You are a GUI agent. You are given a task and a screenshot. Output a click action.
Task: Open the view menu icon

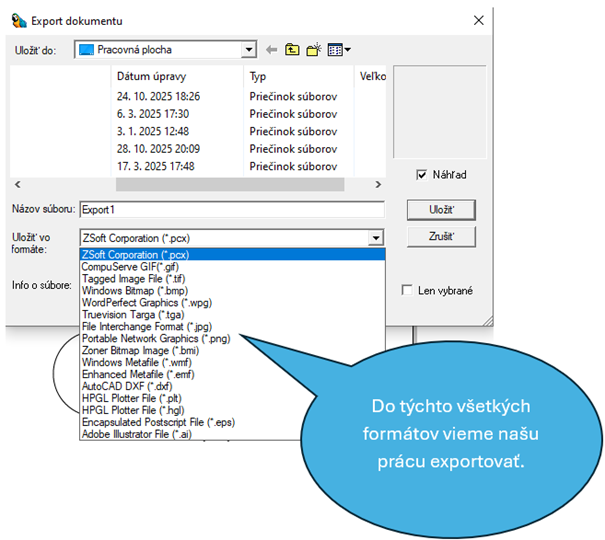coord(339,49)
